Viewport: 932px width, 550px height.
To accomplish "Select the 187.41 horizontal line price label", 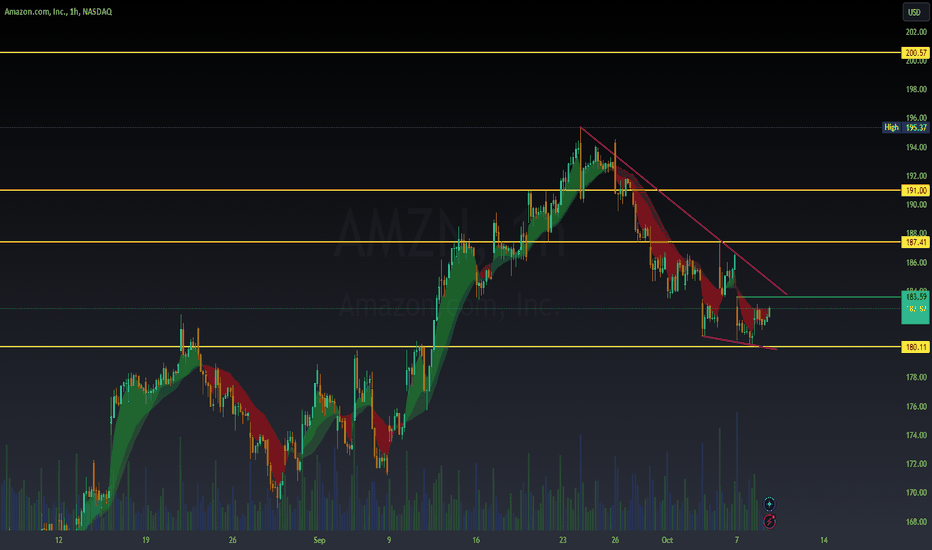I will (915, 242).
